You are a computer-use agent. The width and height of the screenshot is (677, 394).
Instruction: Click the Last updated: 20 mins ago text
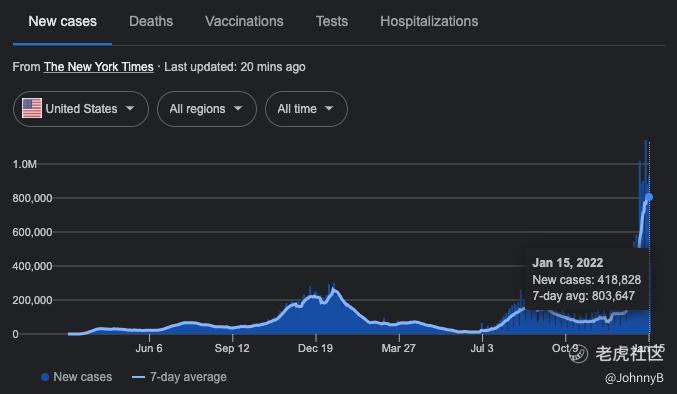(x=235, y=67)
